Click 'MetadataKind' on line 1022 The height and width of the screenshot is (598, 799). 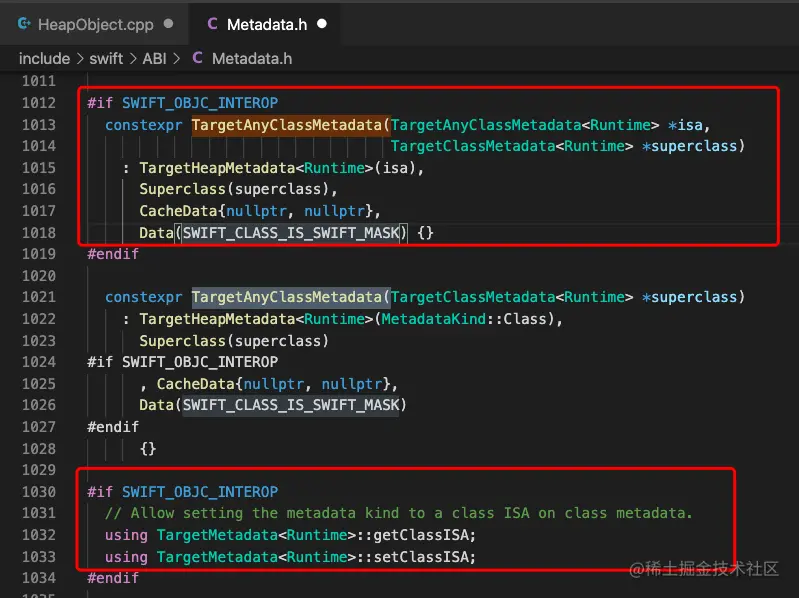coord(433,319)
